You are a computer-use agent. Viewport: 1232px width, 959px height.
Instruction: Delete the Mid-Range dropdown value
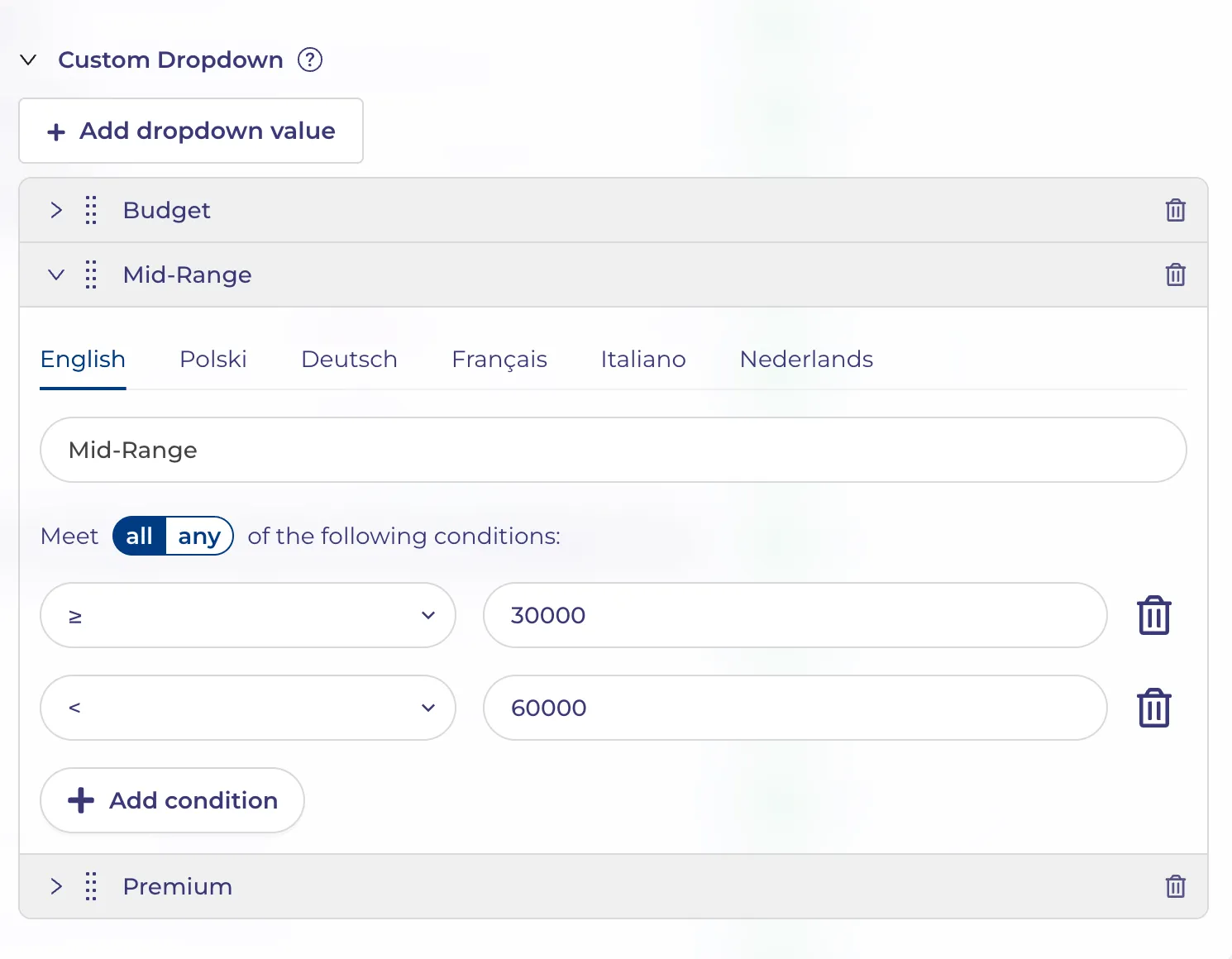(x=1175, y=274)
